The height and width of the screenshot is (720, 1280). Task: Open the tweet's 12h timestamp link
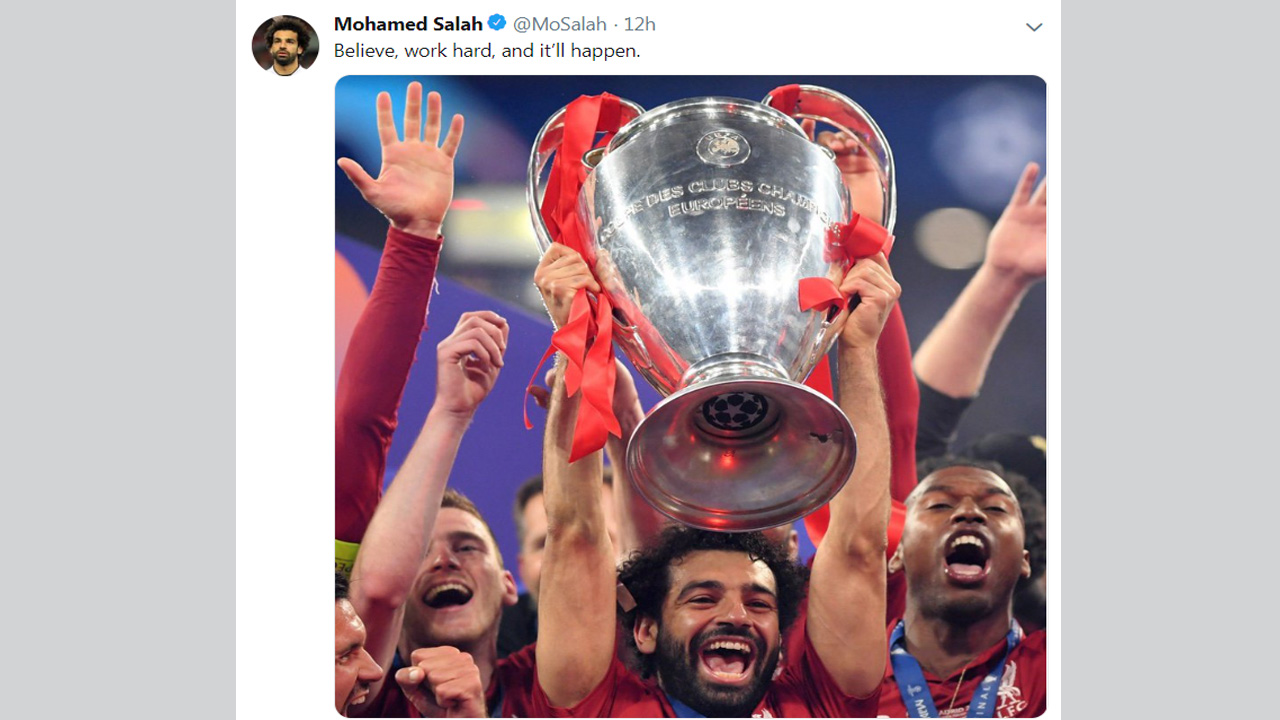pyautogui.click(x=639, y=24)
